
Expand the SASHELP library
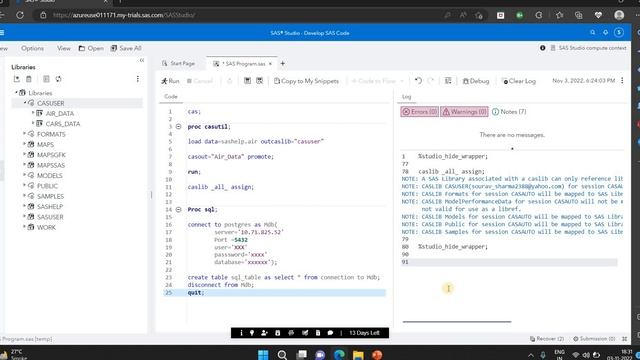pos(24,206)
